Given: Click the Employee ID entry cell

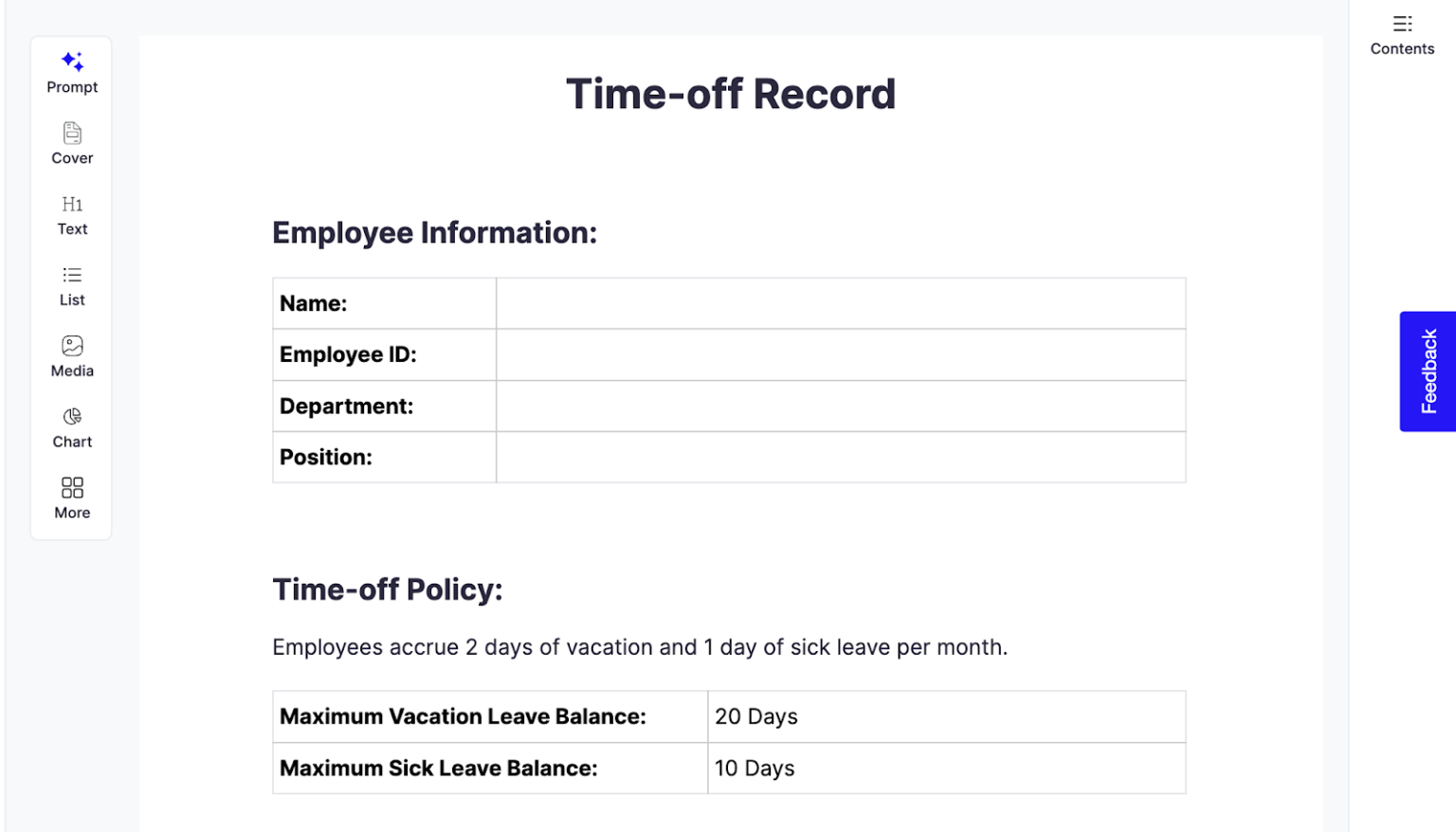Looking at the screenshot, I should (839, 354).
